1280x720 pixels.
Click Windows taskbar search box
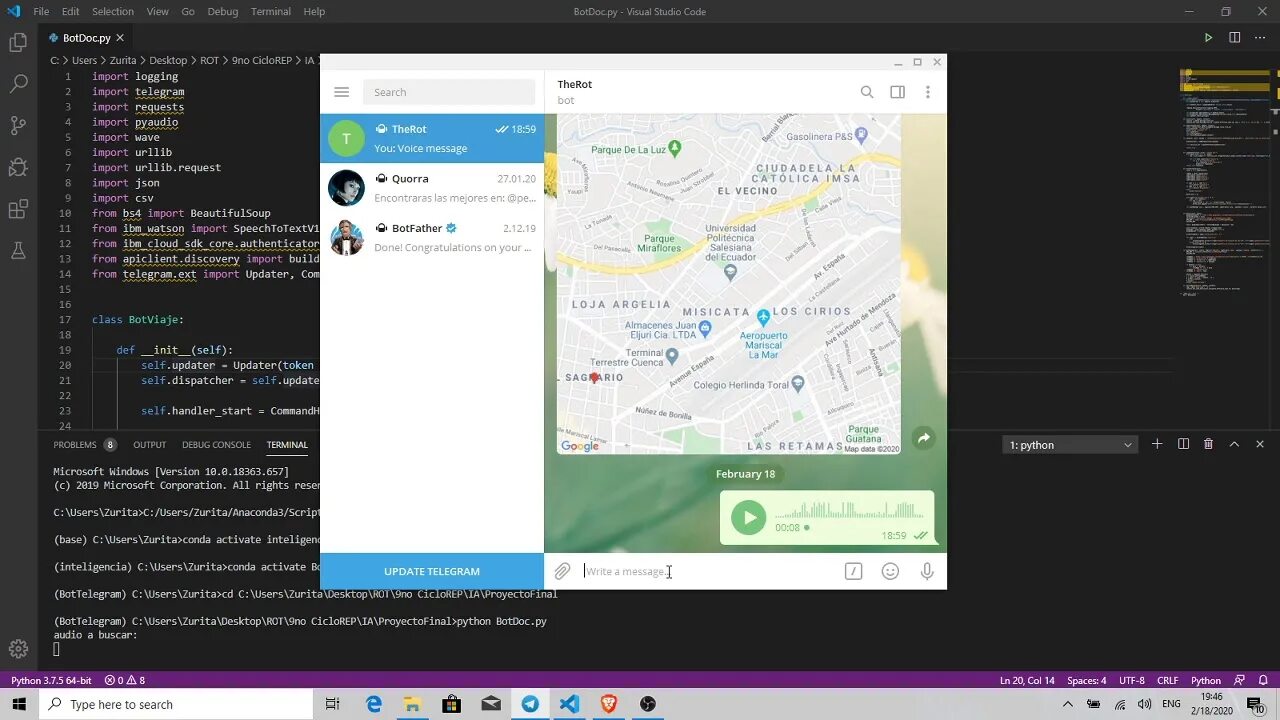(x=176, y=704)
